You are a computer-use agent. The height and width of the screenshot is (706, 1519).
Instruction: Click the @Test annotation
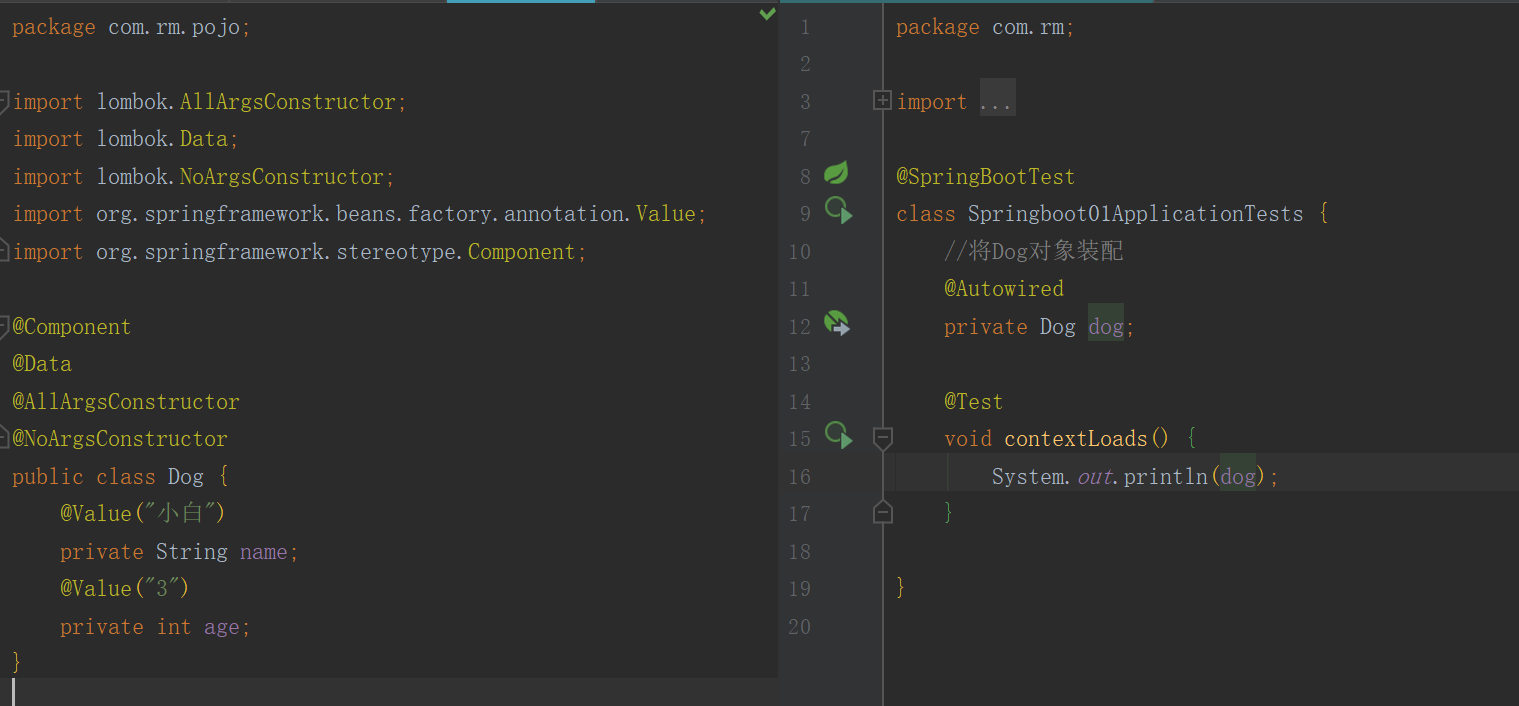point(973,402)
